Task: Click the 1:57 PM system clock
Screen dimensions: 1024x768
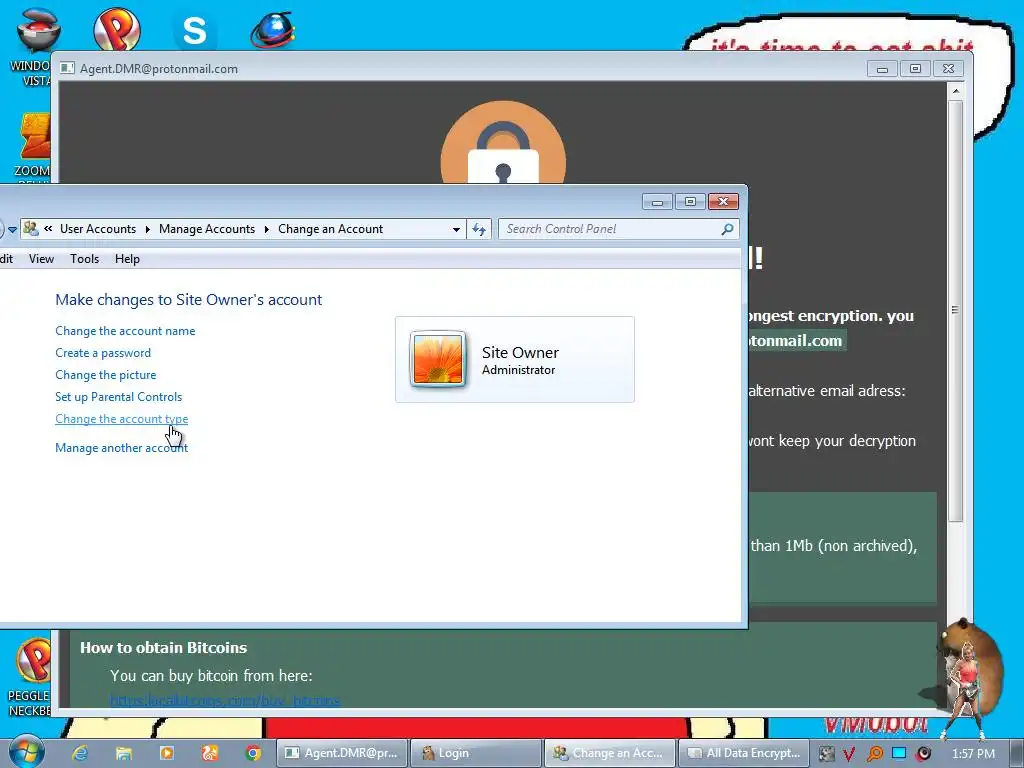Action: coord(973,754)
